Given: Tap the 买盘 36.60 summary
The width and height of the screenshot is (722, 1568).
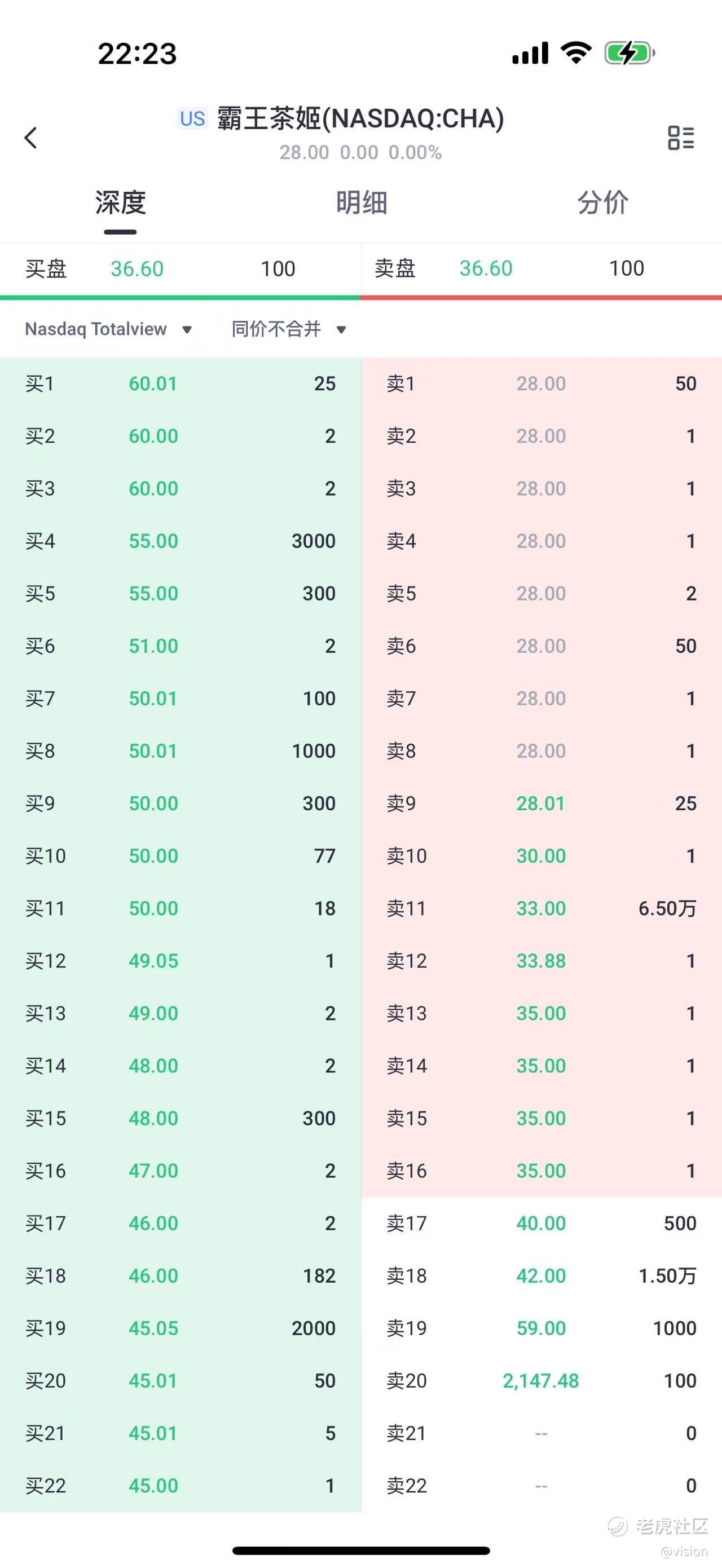Looking at the screenshot, I should point(180,268).
